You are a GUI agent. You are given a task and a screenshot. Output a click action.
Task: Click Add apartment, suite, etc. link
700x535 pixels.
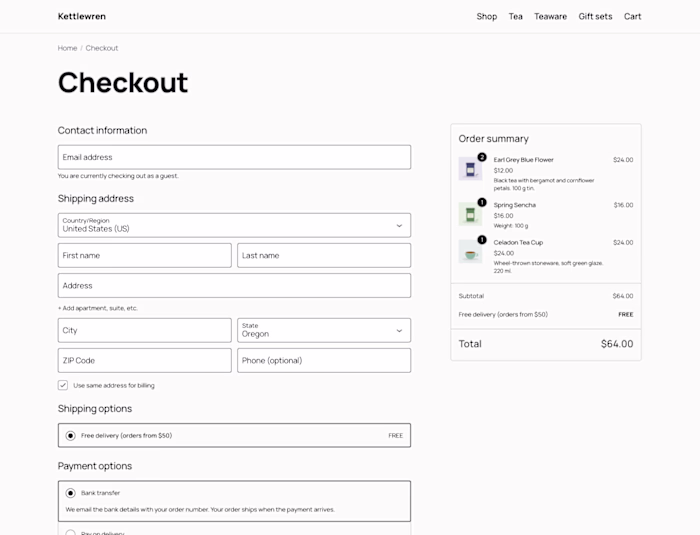(x=98, y=308)
